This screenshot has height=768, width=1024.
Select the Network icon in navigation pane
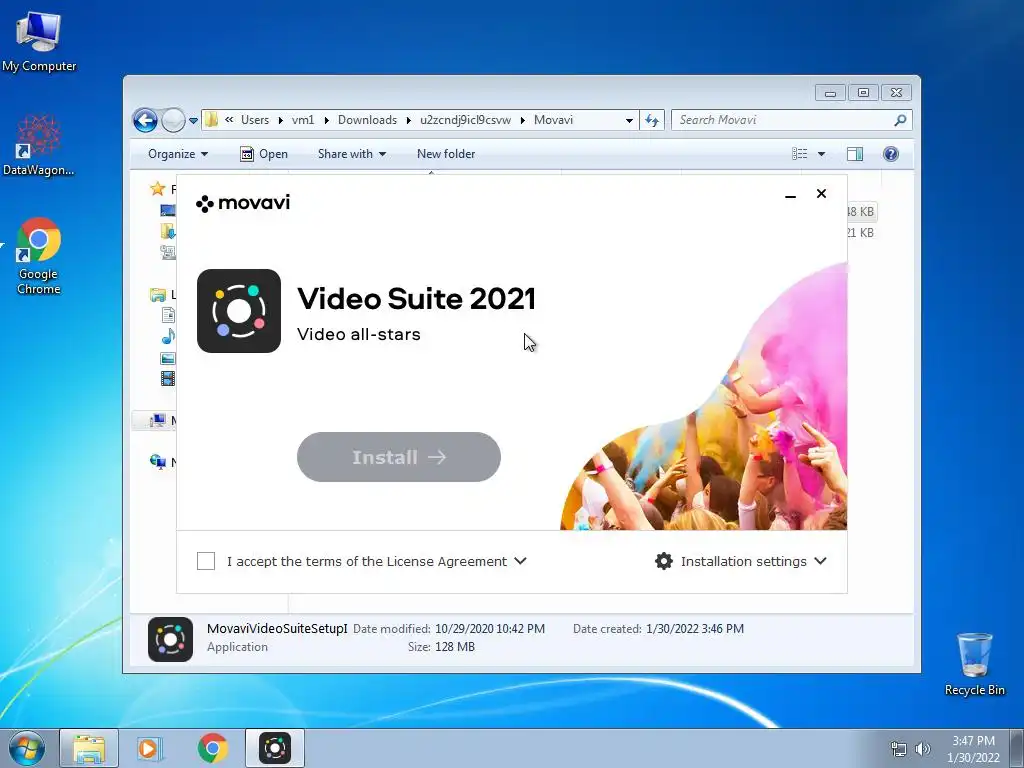tap(157, 462)
